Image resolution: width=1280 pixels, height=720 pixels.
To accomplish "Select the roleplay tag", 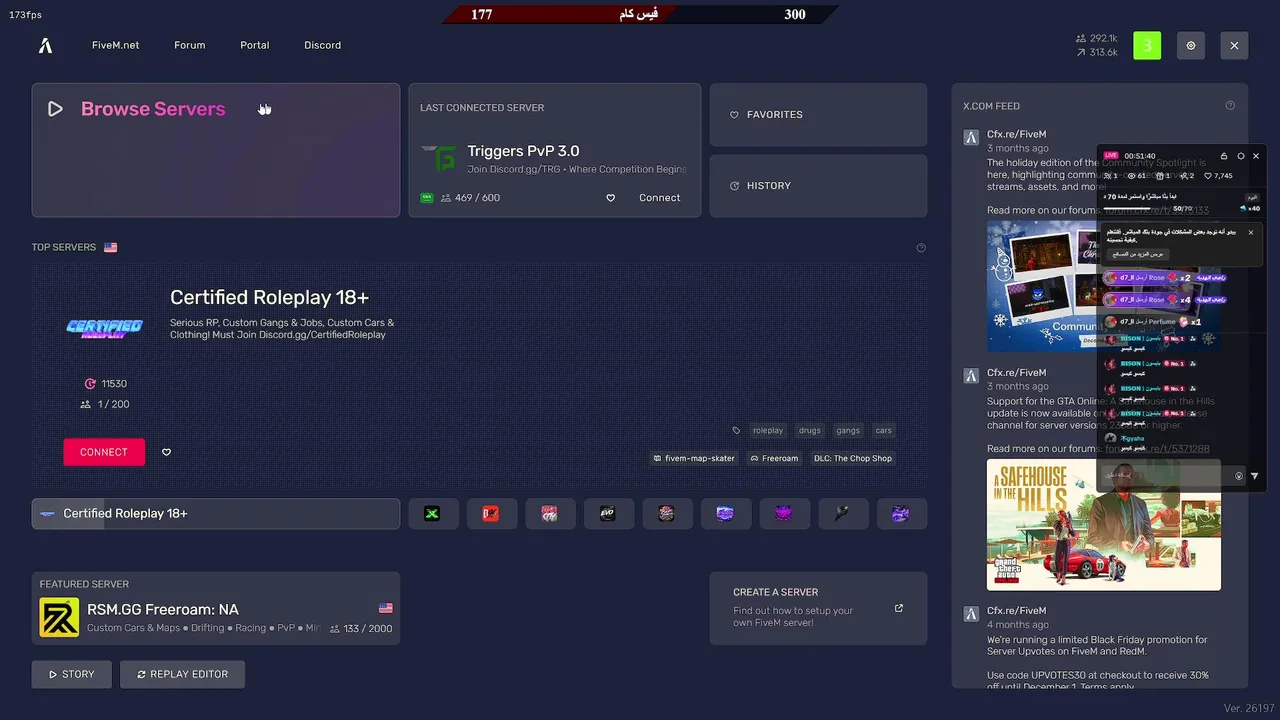I will tap(768, 431).
